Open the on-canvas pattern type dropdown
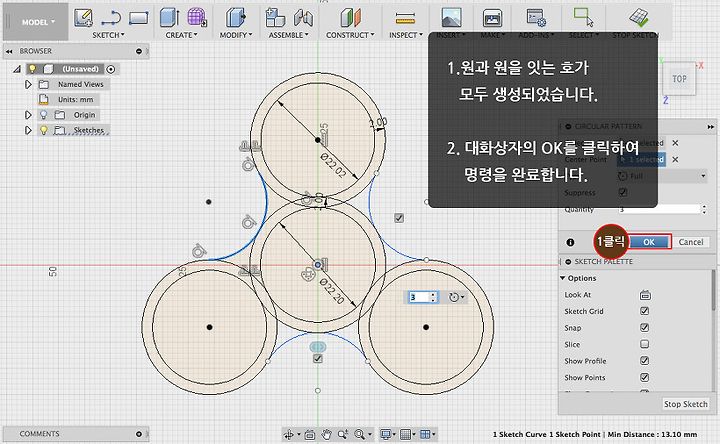The height and width of the screenshot is (444, 720). pos(456,298)
